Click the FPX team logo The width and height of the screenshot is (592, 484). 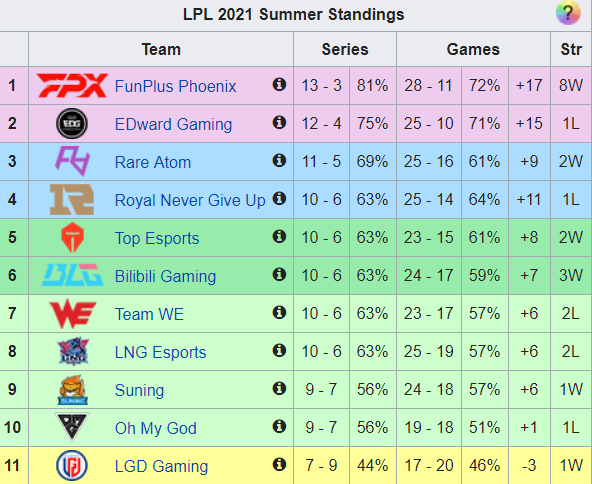click(x=72, y=86)
